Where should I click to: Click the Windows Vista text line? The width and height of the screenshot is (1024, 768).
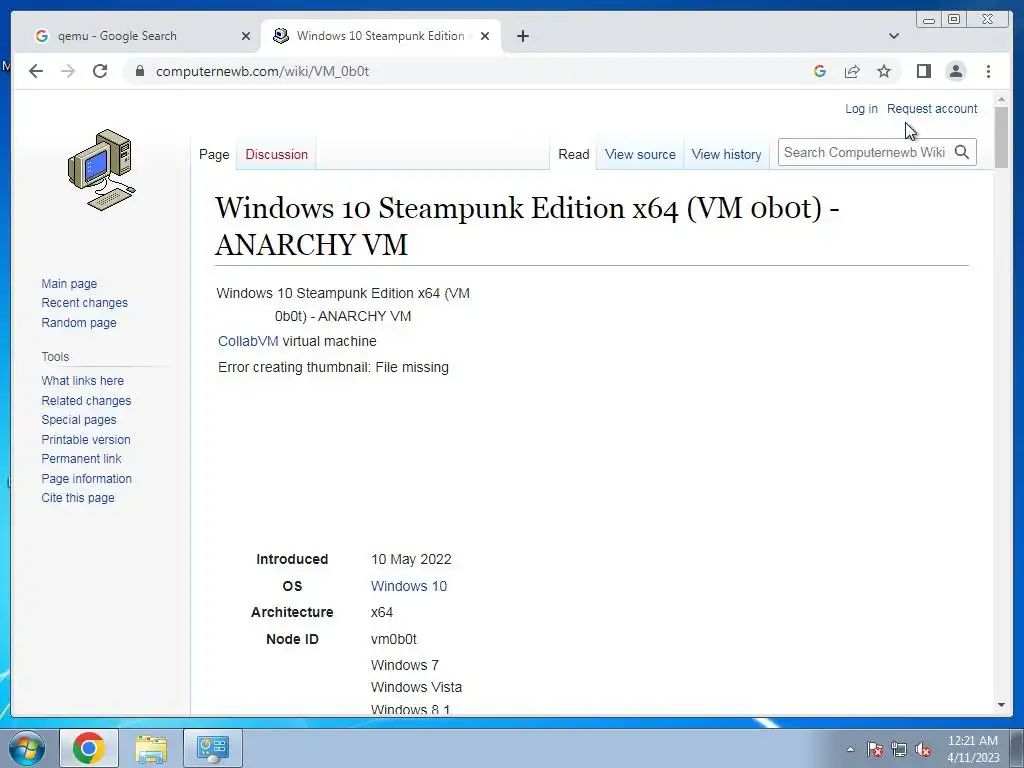[416, 687]
